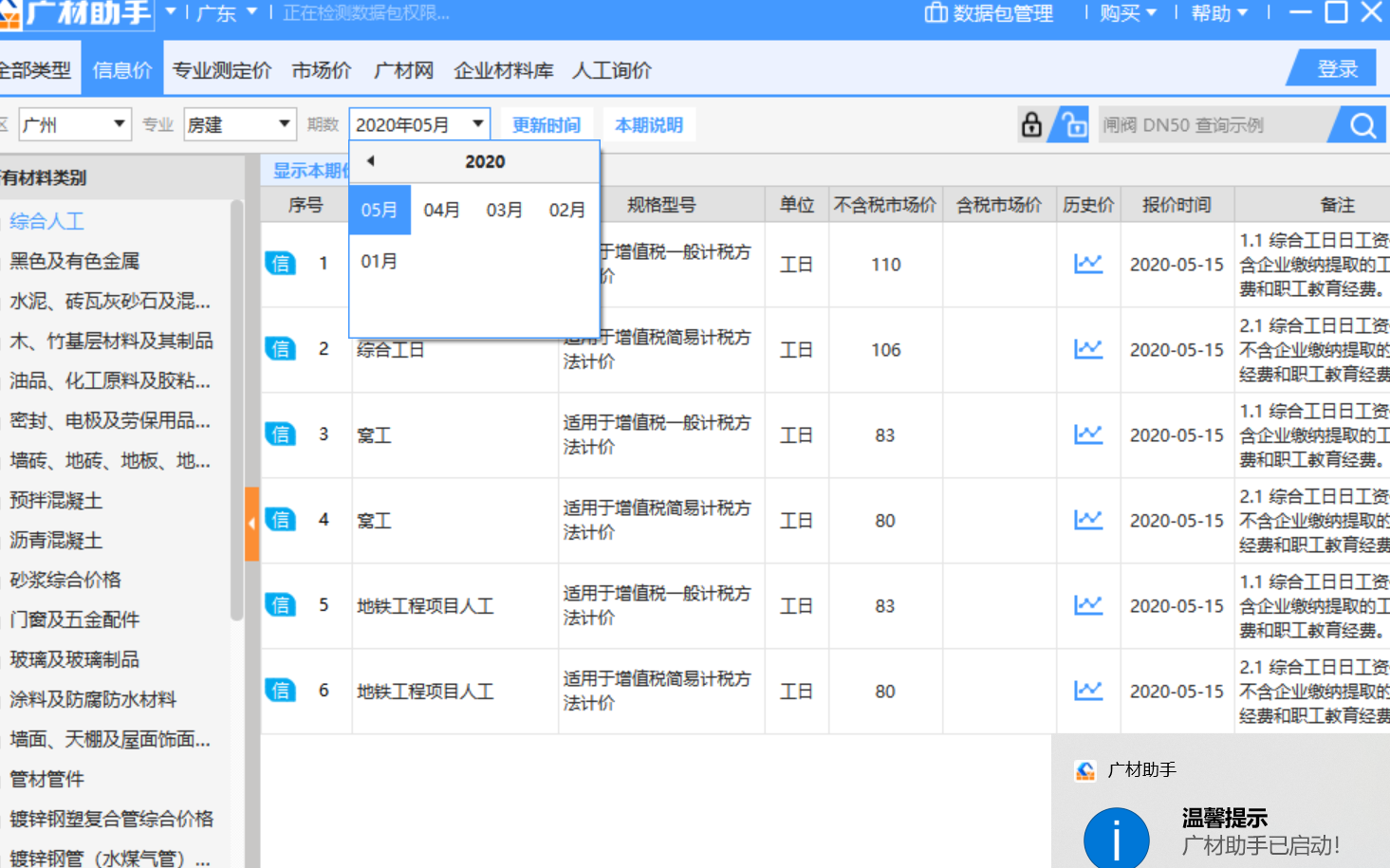The height and width of the screenshot is (868, 1390).
Task: Click the locked padlock icon
Action: click(1031, 124)
